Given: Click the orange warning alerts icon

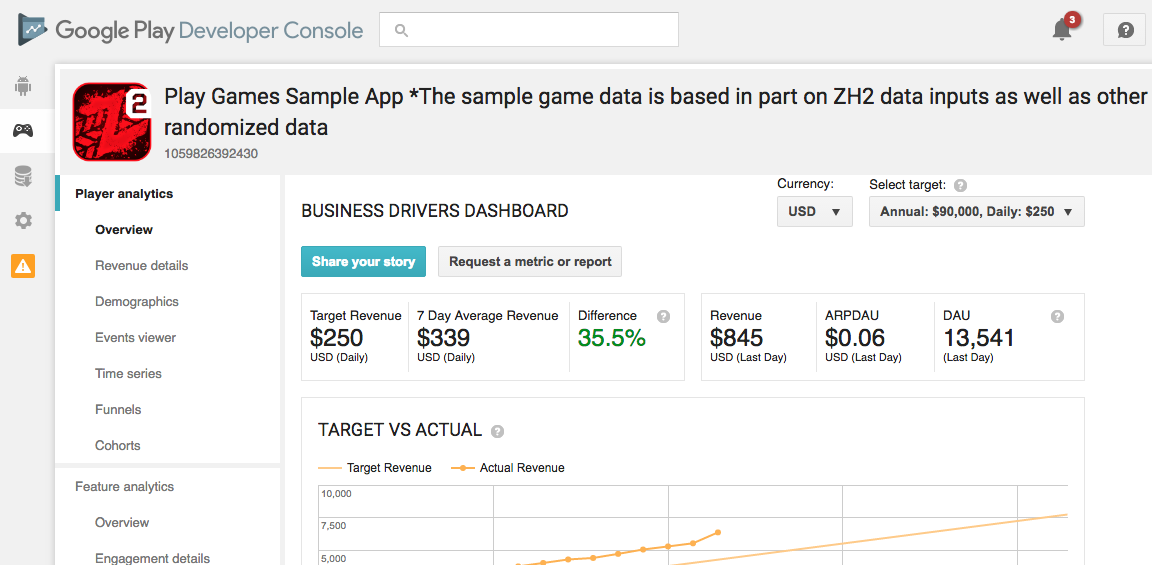Looking at the screenshot, I should [x=22, y=266].
